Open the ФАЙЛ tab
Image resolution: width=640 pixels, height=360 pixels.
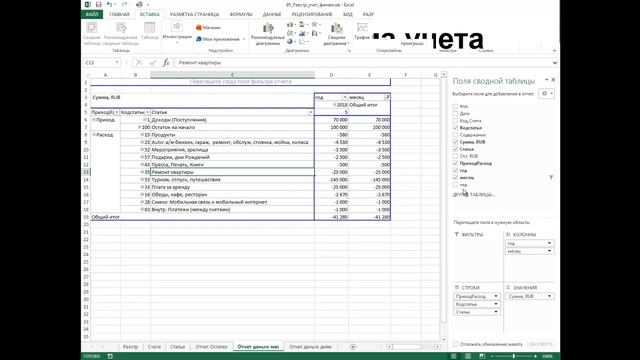pos(92,14)
